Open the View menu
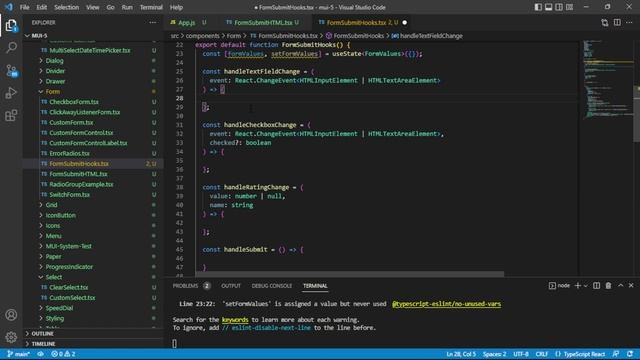Image resolution: width=640 pixels, height=360 pixels. pyautogui.click(x=93, y=7)
